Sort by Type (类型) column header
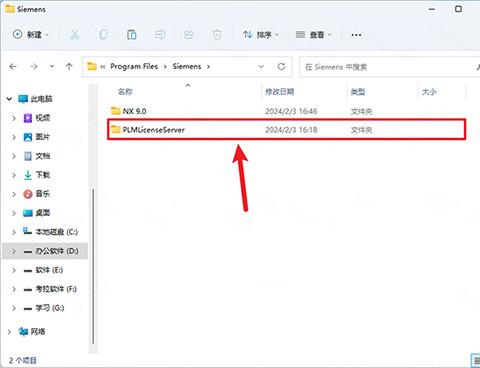Screen dimensions: 480x368 (358, 92)
